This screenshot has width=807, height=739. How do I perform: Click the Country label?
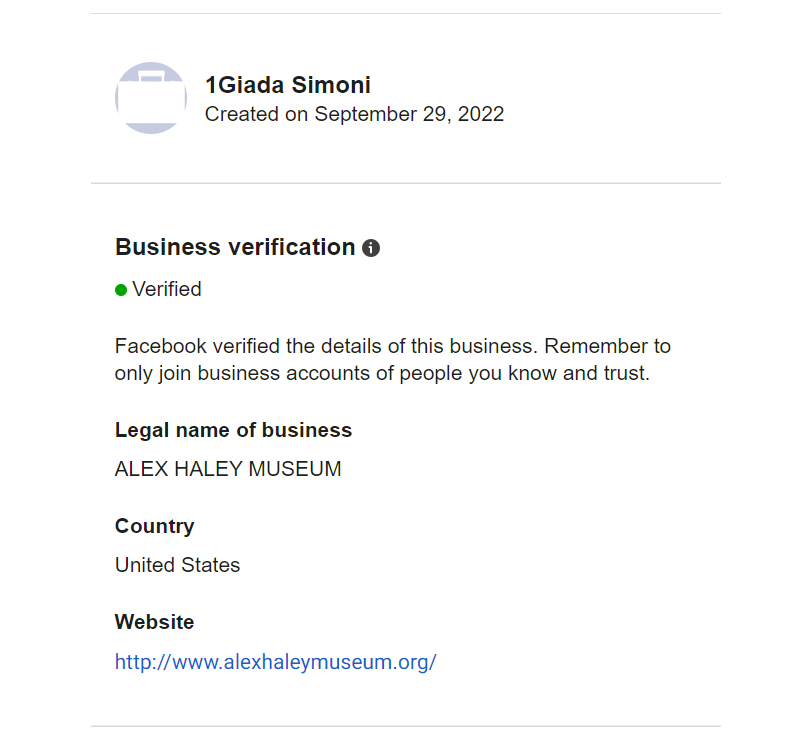pyautogui.click(x=154, y=526)
